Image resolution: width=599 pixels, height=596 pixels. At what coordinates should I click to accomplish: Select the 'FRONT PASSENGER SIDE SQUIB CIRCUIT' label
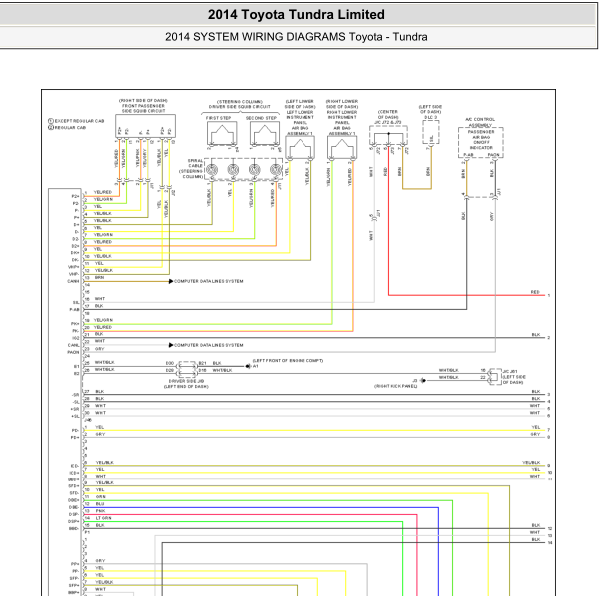coord(143,108)
